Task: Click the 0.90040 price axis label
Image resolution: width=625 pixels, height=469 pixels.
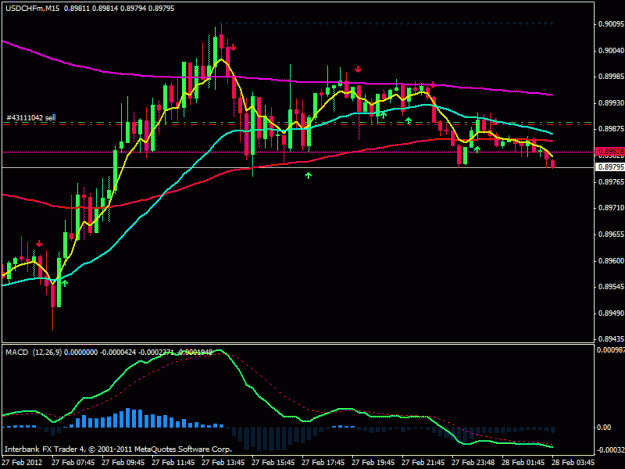Action: (611, 51)
